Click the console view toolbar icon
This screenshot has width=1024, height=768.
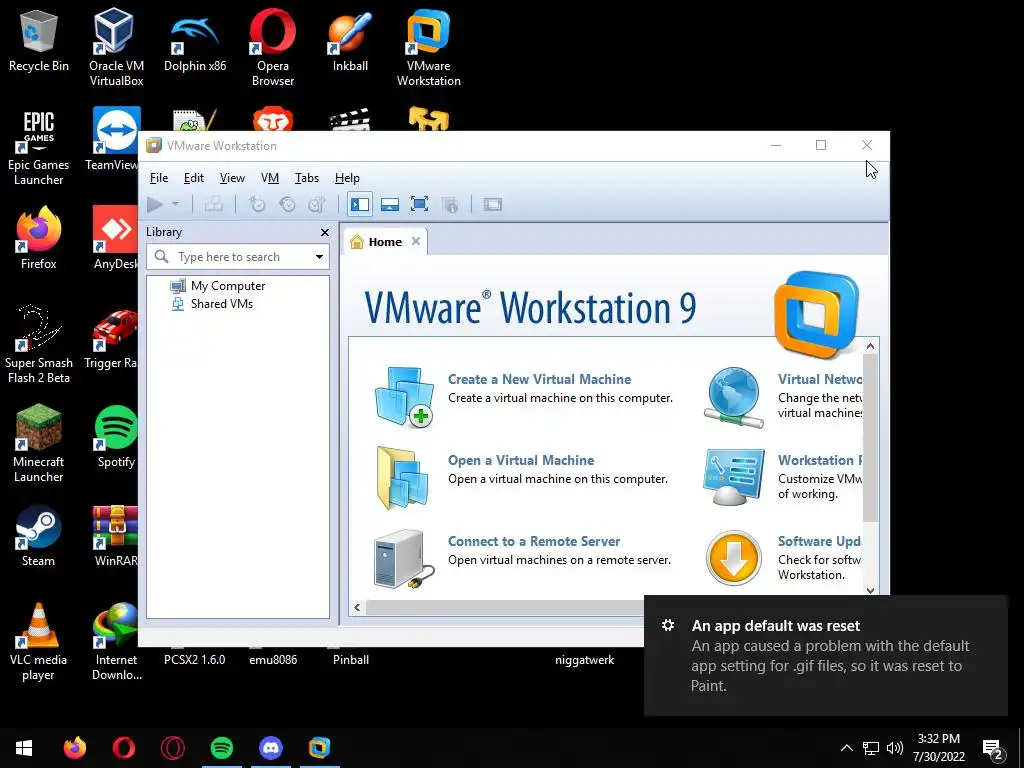click(x=493, y=204)
